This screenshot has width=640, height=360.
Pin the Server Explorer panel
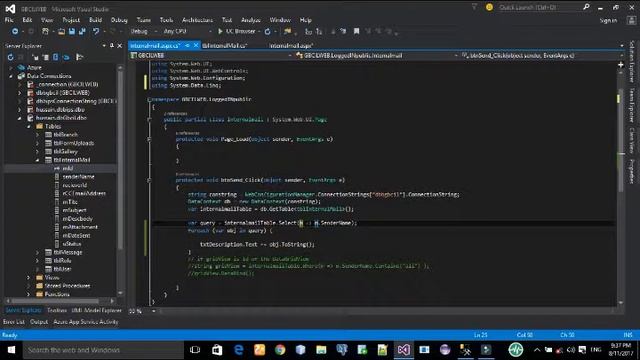112,46
